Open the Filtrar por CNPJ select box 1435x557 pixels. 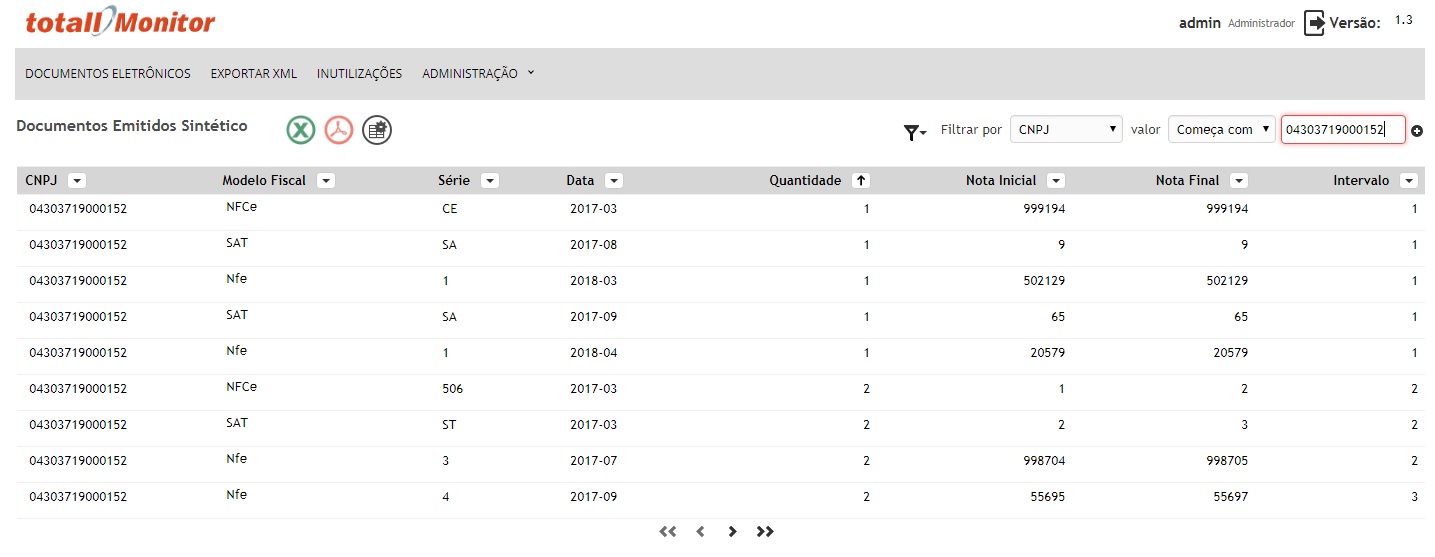1066,129
